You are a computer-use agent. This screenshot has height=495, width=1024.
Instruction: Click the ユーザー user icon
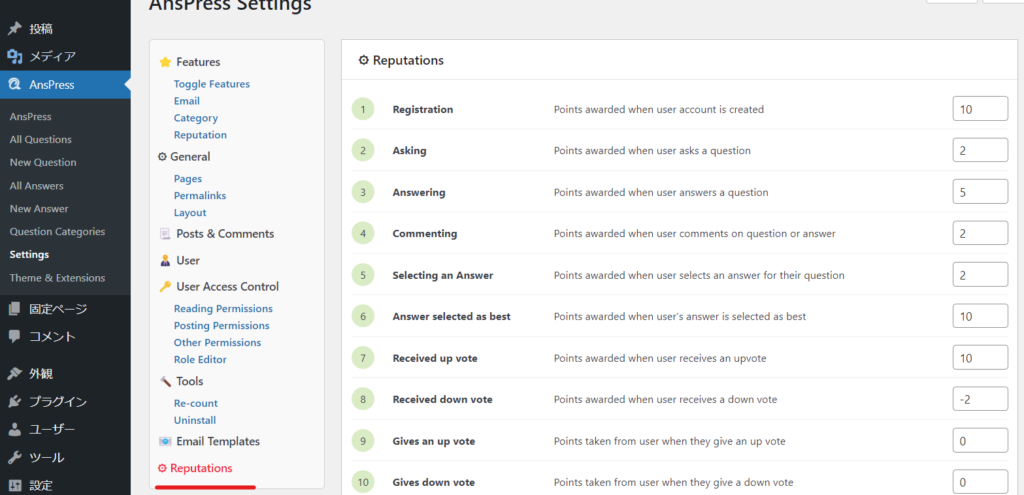pyautogui.click(x=15, y=430)
